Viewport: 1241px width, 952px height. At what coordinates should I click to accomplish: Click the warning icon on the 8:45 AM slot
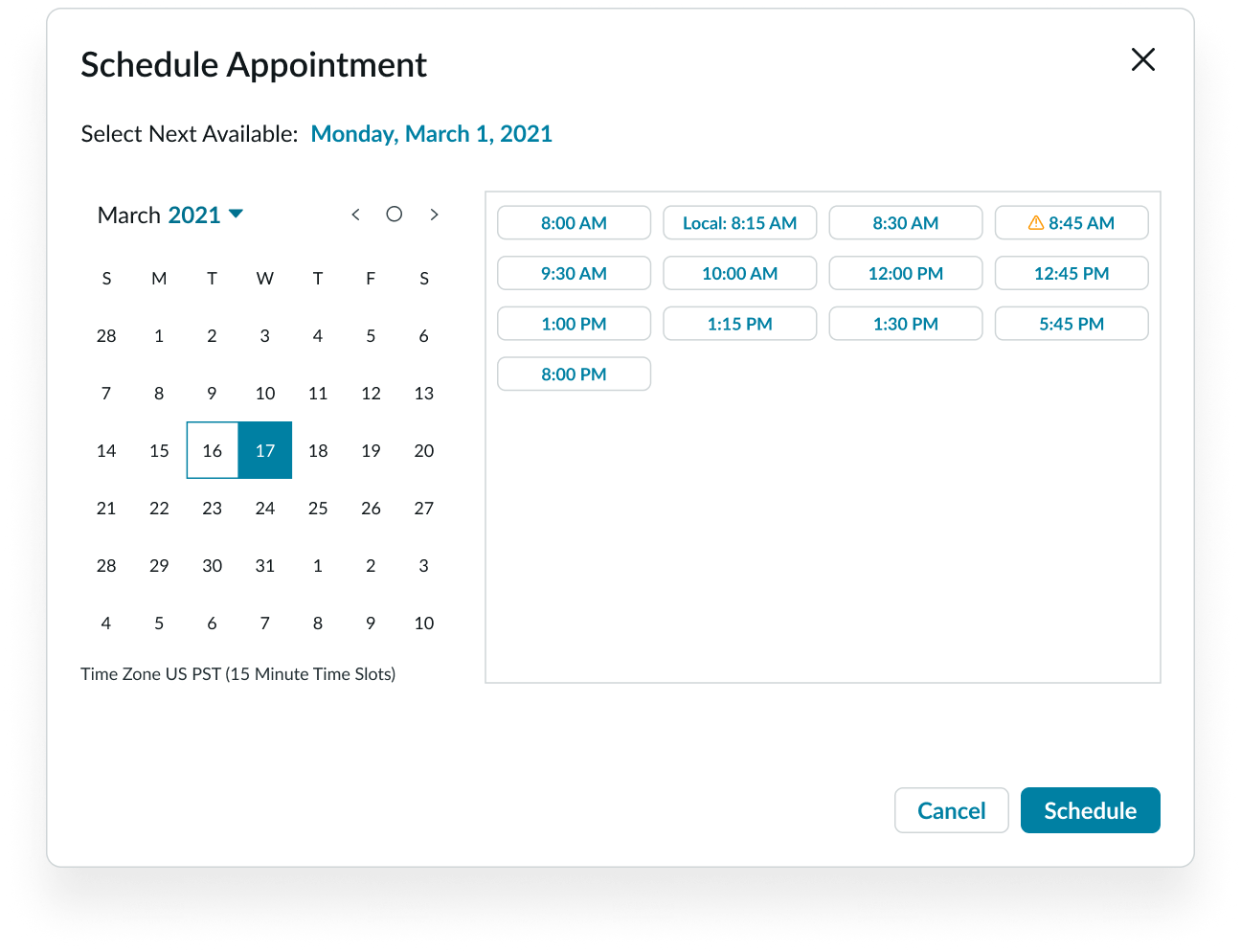click(1035, 222)
